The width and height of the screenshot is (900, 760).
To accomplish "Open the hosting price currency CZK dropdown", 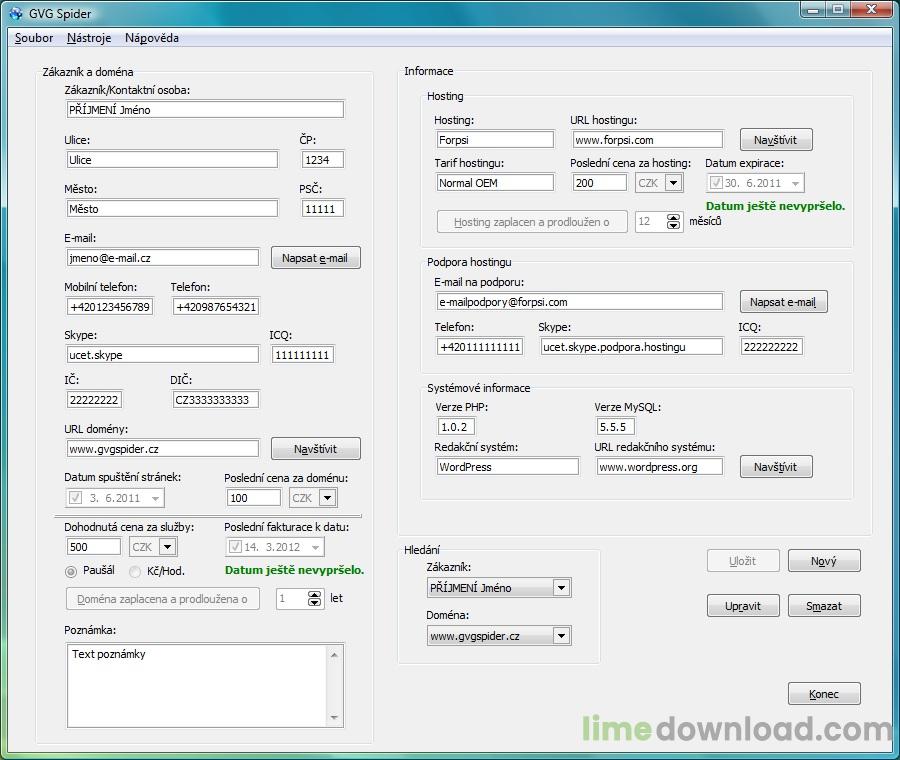I will click(x=672, y=183).
